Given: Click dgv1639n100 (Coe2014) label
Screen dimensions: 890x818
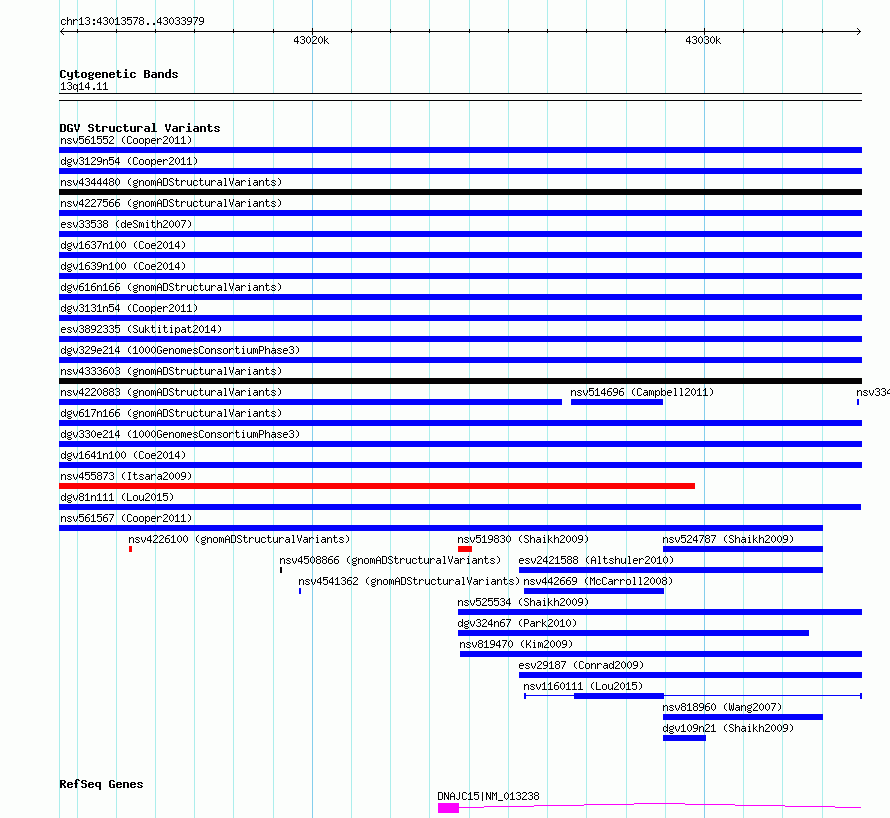Looking at the screenshot, I should click(123, 266).
